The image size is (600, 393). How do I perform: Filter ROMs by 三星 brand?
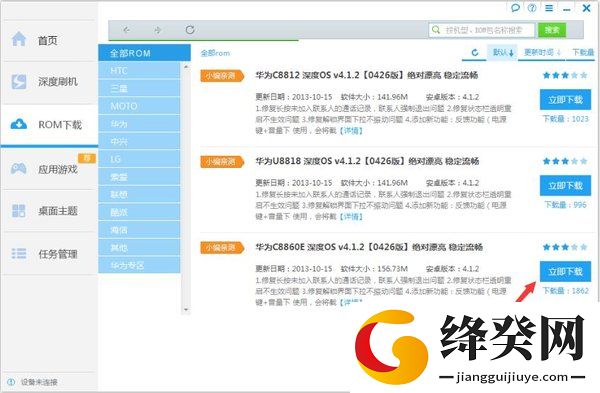pos(139,88)
